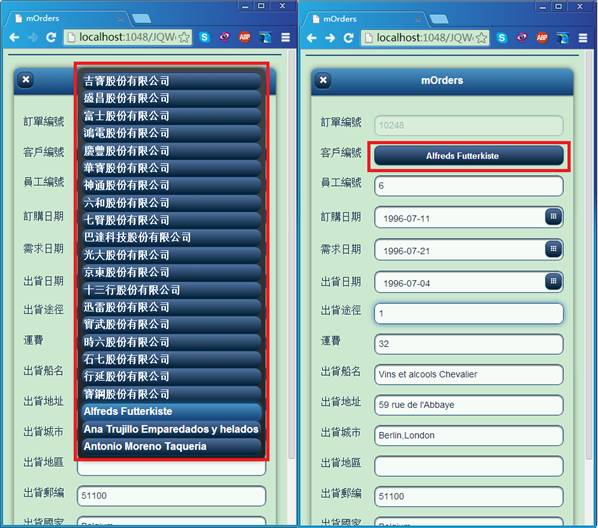Go back in the right browser window
The height and width of the screenshot is (528, 598).
click(312, 38)
